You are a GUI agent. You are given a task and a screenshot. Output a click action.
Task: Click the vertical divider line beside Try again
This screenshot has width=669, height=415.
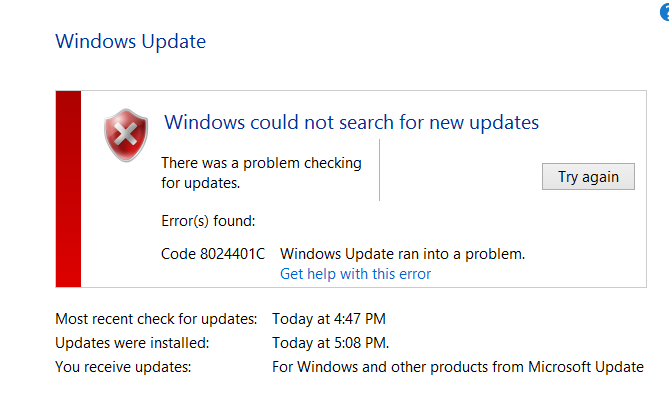(379, 170)
